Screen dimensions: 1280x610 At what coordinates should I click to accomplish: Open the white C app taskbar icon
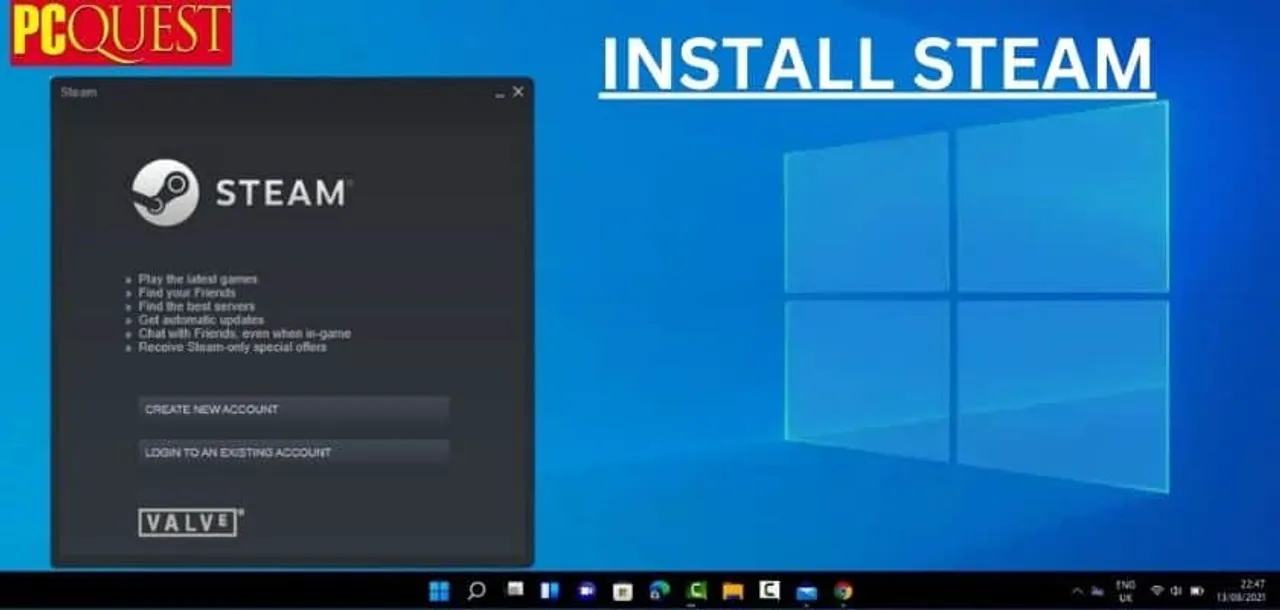pos(769,589)
